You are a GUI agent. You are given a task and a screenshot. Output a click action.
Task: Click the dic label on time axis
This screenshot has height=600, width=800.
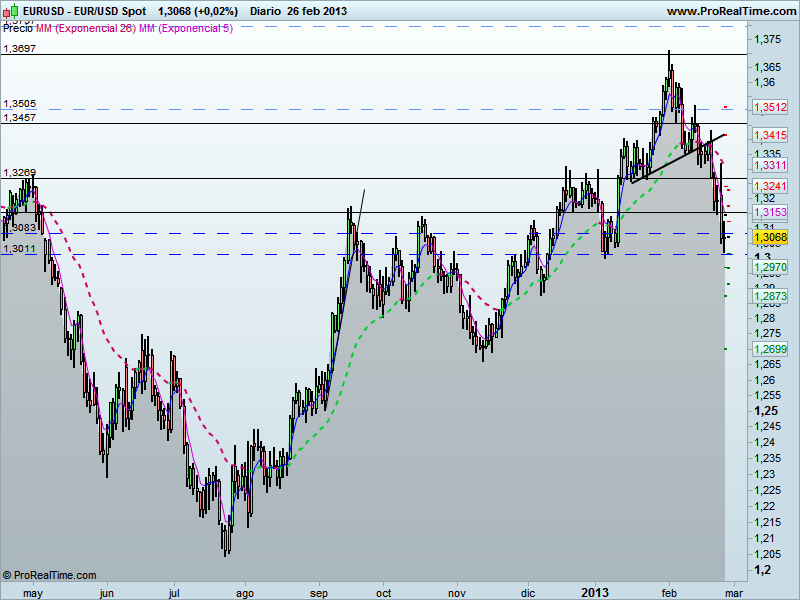528,593
